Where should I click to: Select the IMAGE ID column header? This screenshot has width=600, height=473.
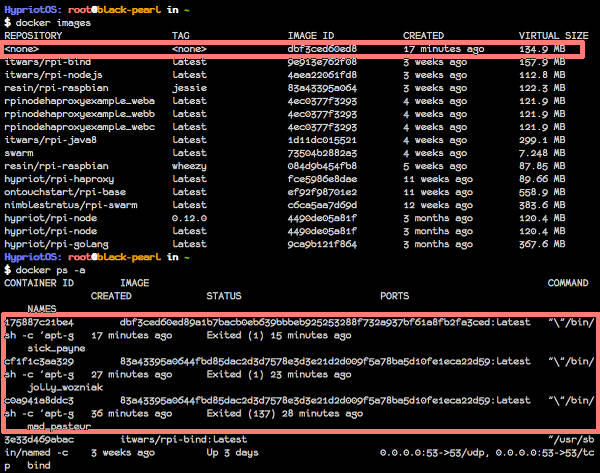[x=311, y=36]
